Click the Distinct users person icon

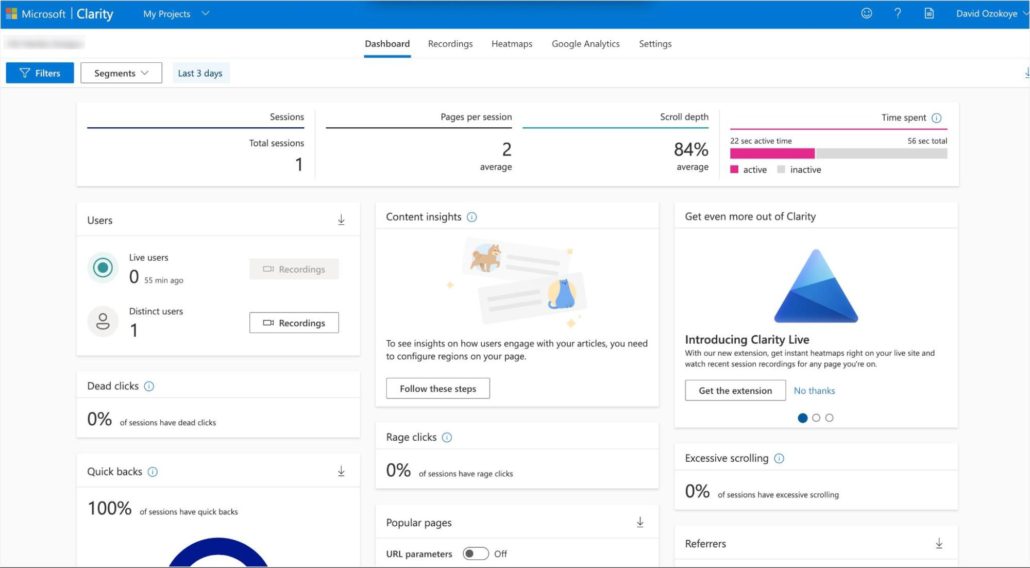click(x=102, y=322)
